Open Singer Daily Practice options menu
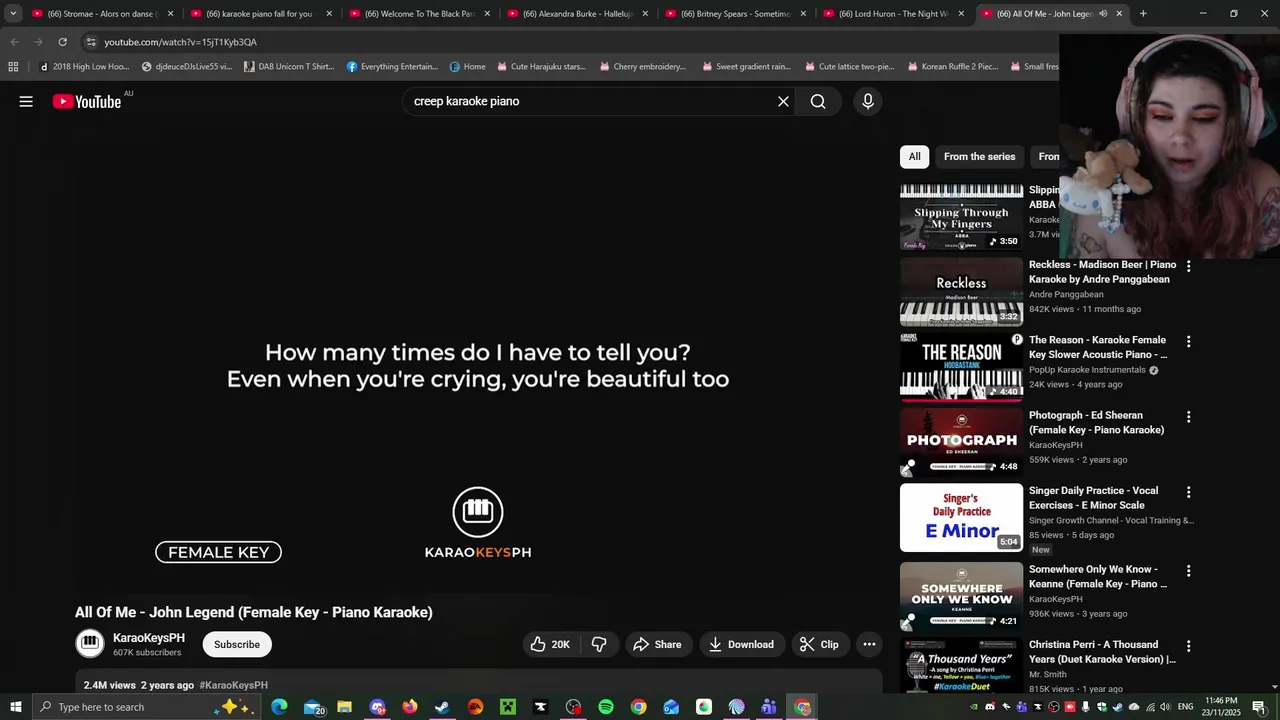Screen dimensions: 1280x720 tap(1188, 492)
